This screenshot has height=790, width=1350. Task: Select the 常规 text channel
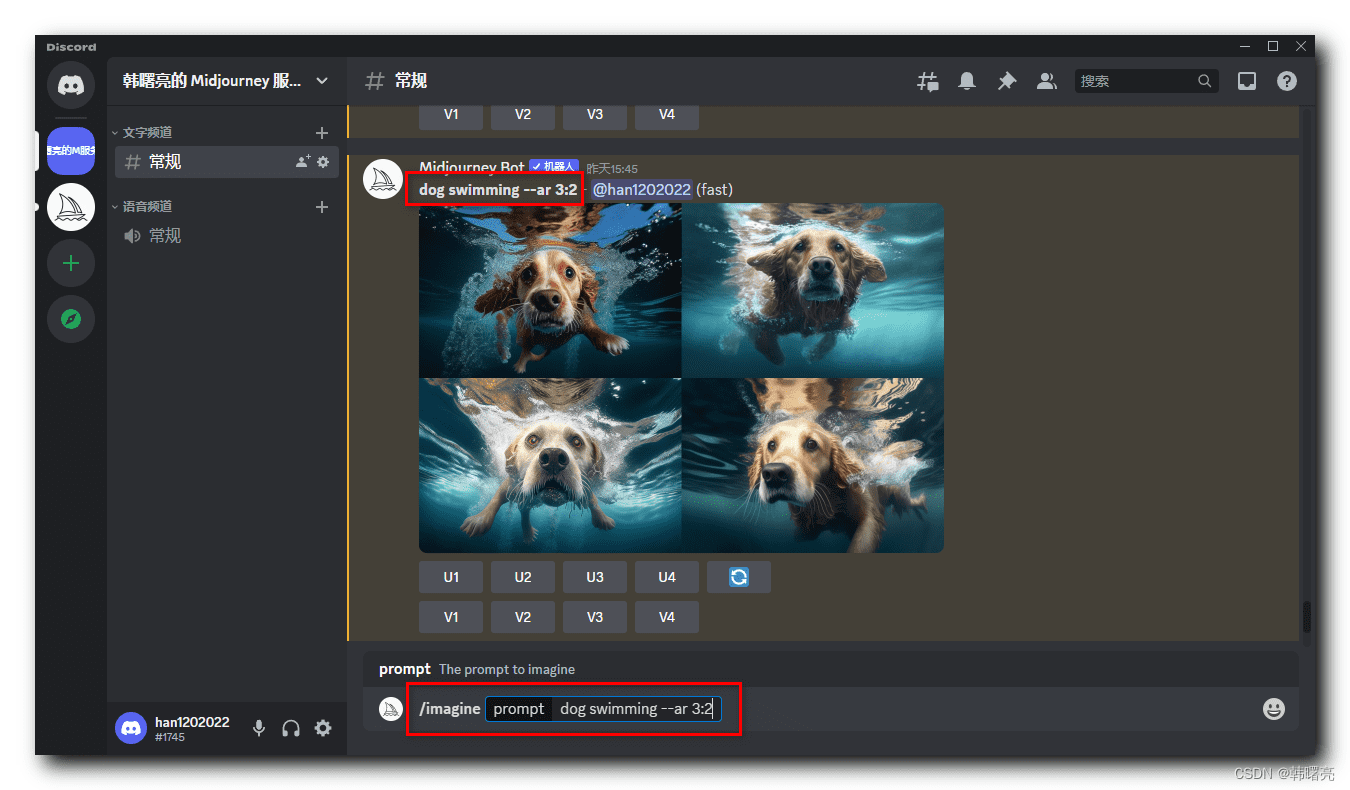point(227,162)
